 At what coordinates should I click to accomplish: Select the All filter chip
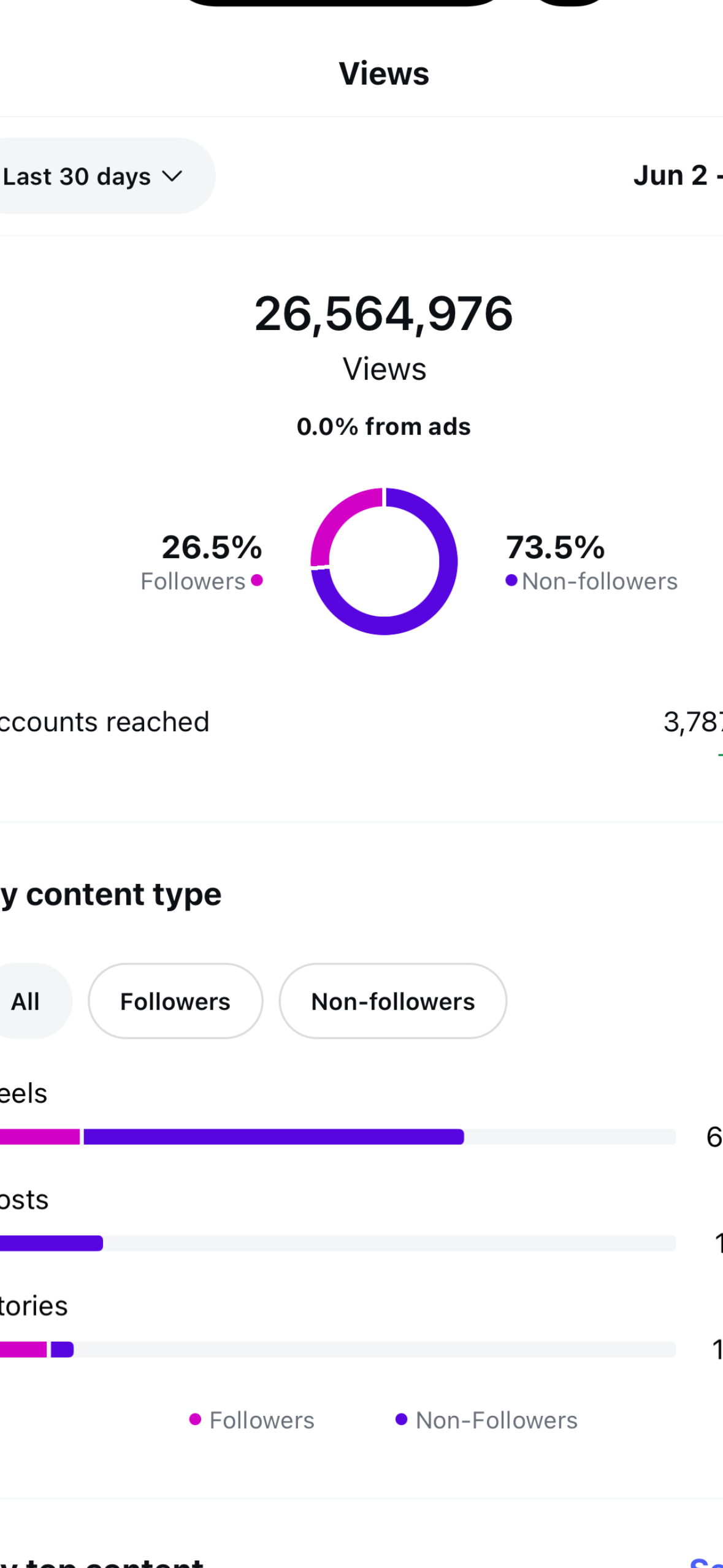click(x=26, y=1001)
